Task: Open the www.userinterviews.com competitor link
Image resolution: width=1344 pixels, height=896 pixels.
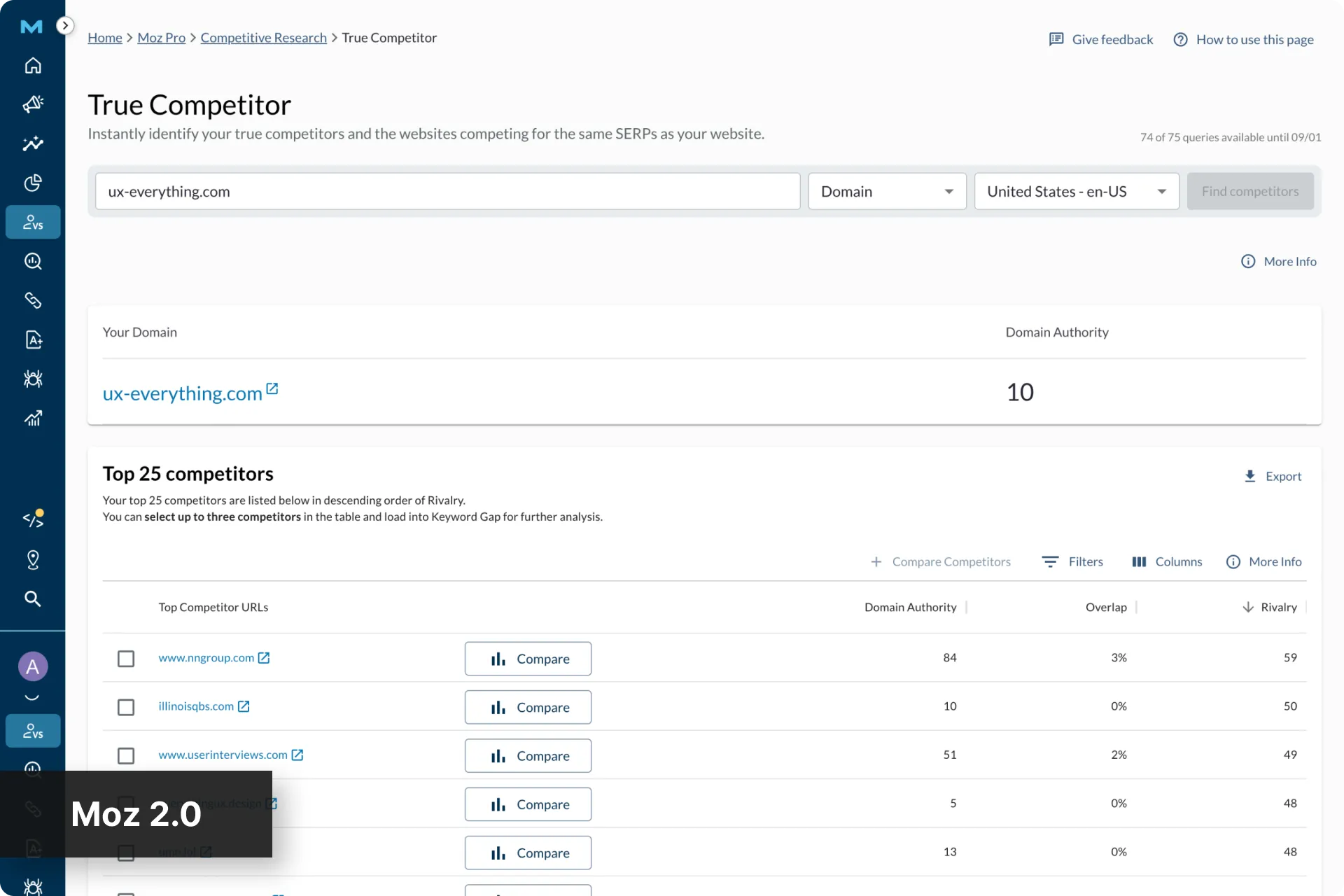Action: (223, 755)
